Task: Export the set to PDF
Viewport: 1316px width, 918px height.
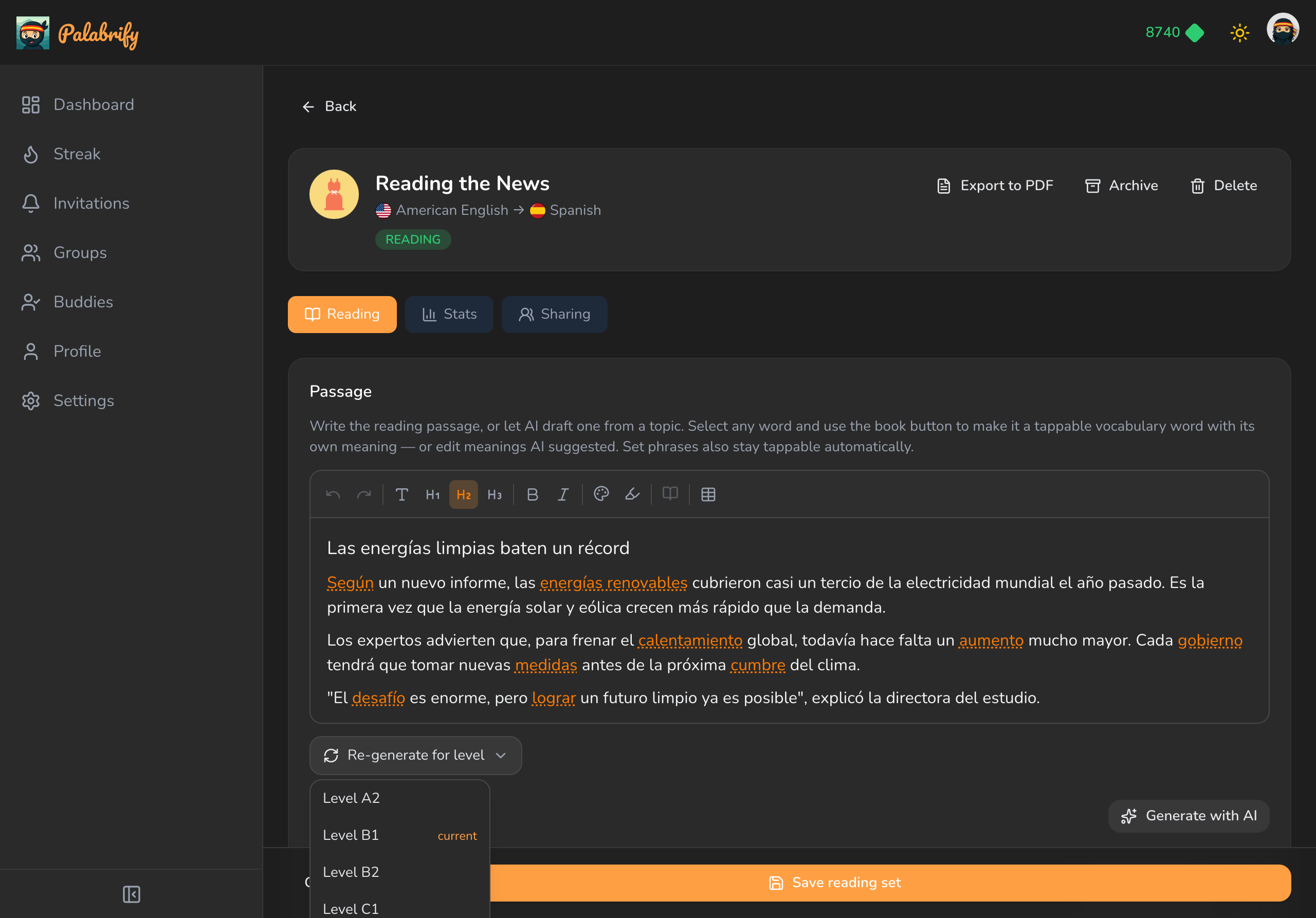Action: (994, 186)
